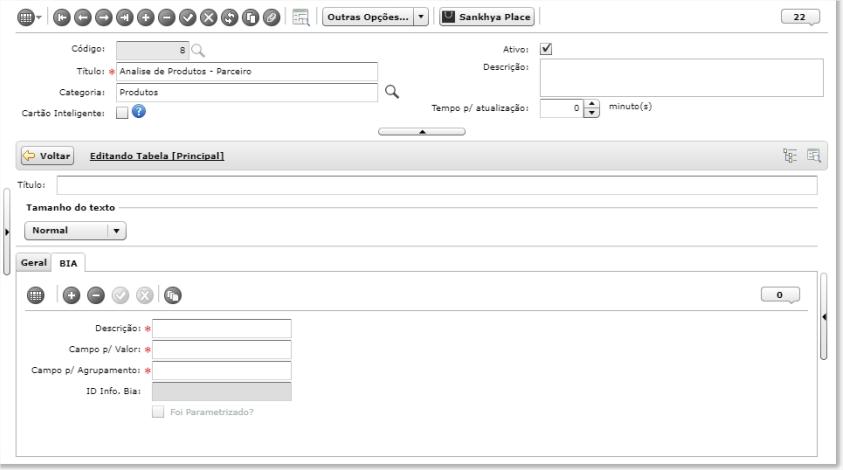Viewport: 843px width, 470px height.
Task: Open table preview icon in Editando Tabela bar
Action: point(813,156)
